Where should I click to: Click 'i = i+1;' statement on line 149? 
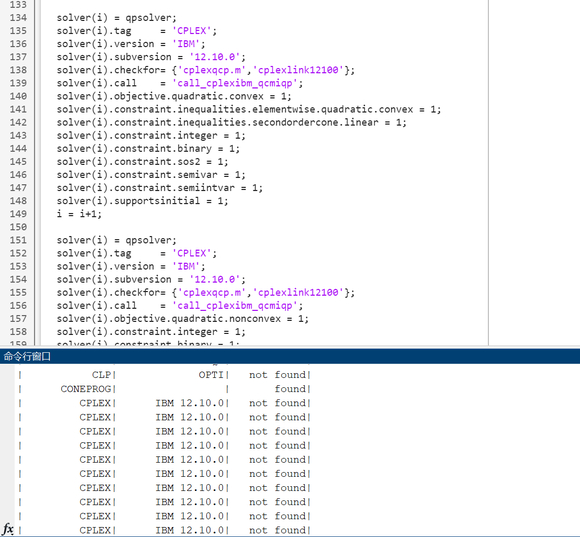point(79,214)
